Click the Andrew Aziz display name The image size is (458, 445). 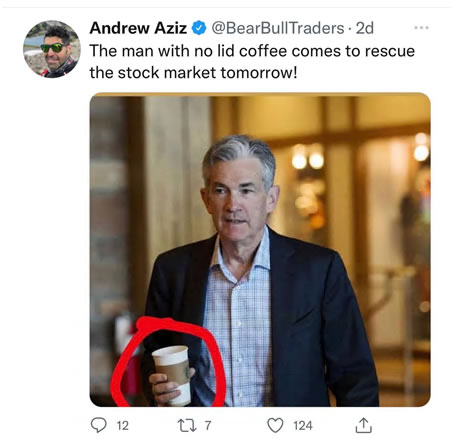[x=138, y=28]
